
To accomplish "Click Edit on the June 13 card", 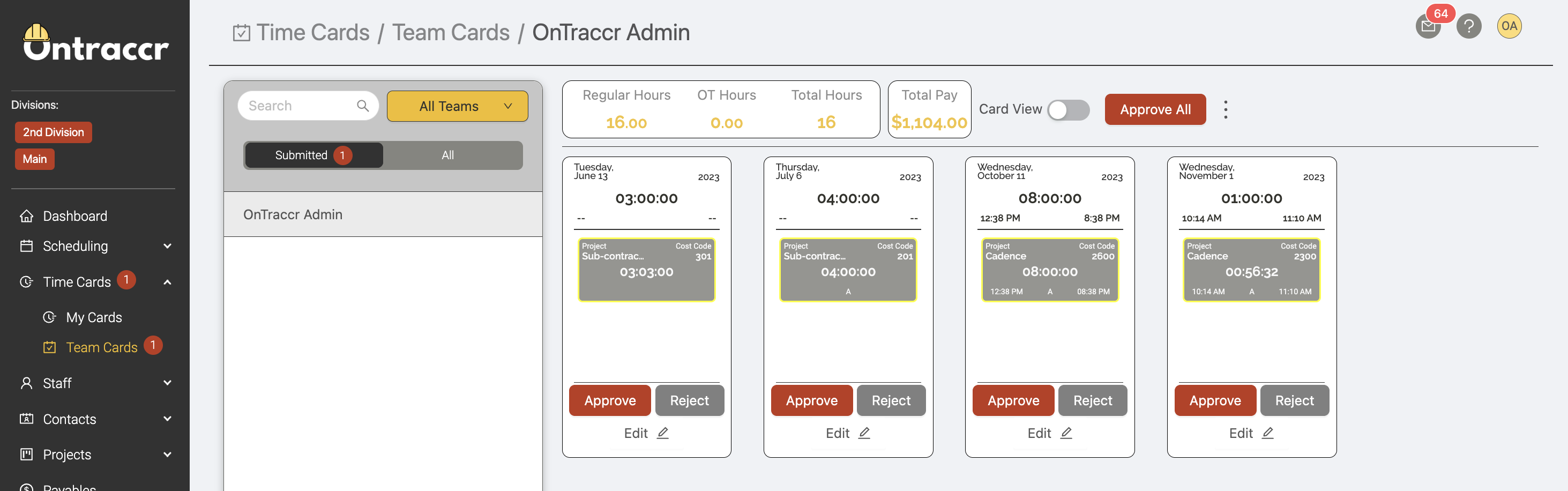I will pos(646,433).
